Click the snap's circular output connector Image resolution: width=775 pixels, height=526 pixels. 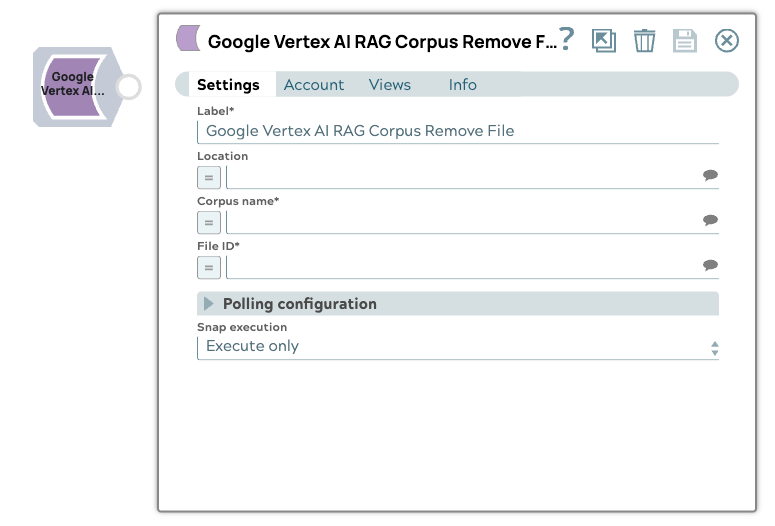(x=128, y=86)
